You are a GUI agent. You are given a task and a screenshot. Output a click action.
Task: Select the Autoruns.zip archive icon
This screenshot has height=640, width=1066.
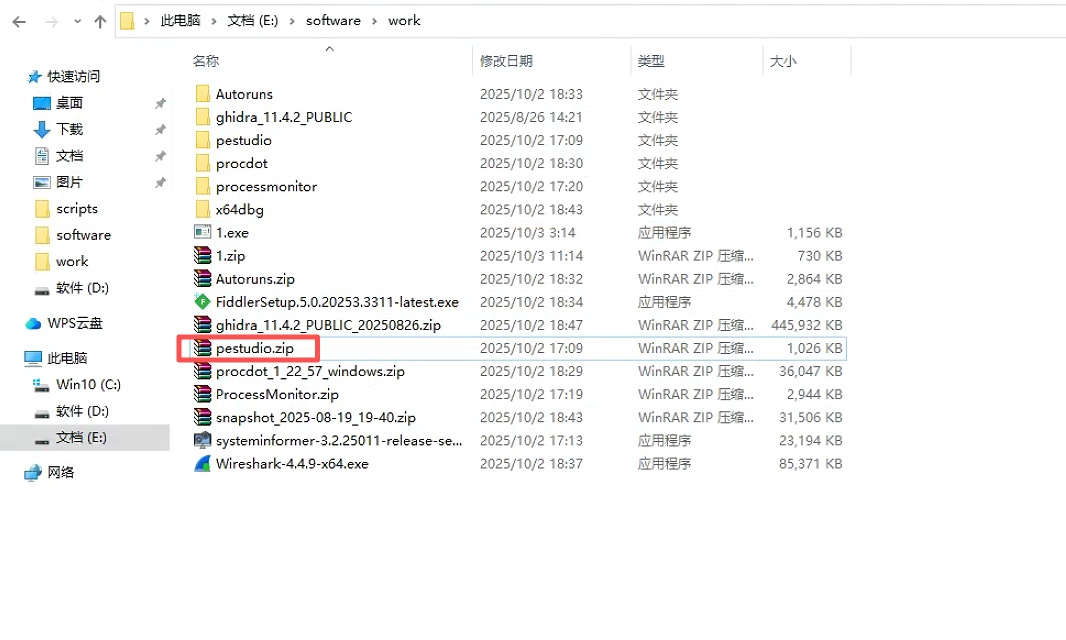click(203, 278)
